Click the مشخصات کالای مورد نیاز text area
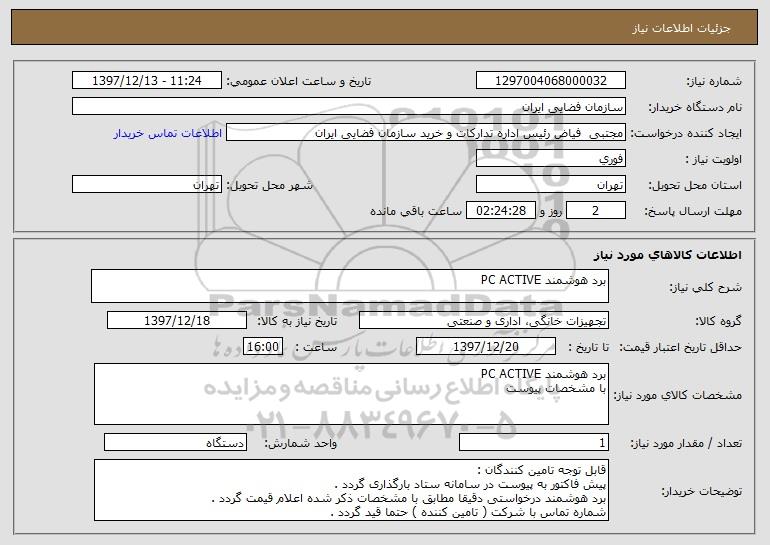 [351, 394]
